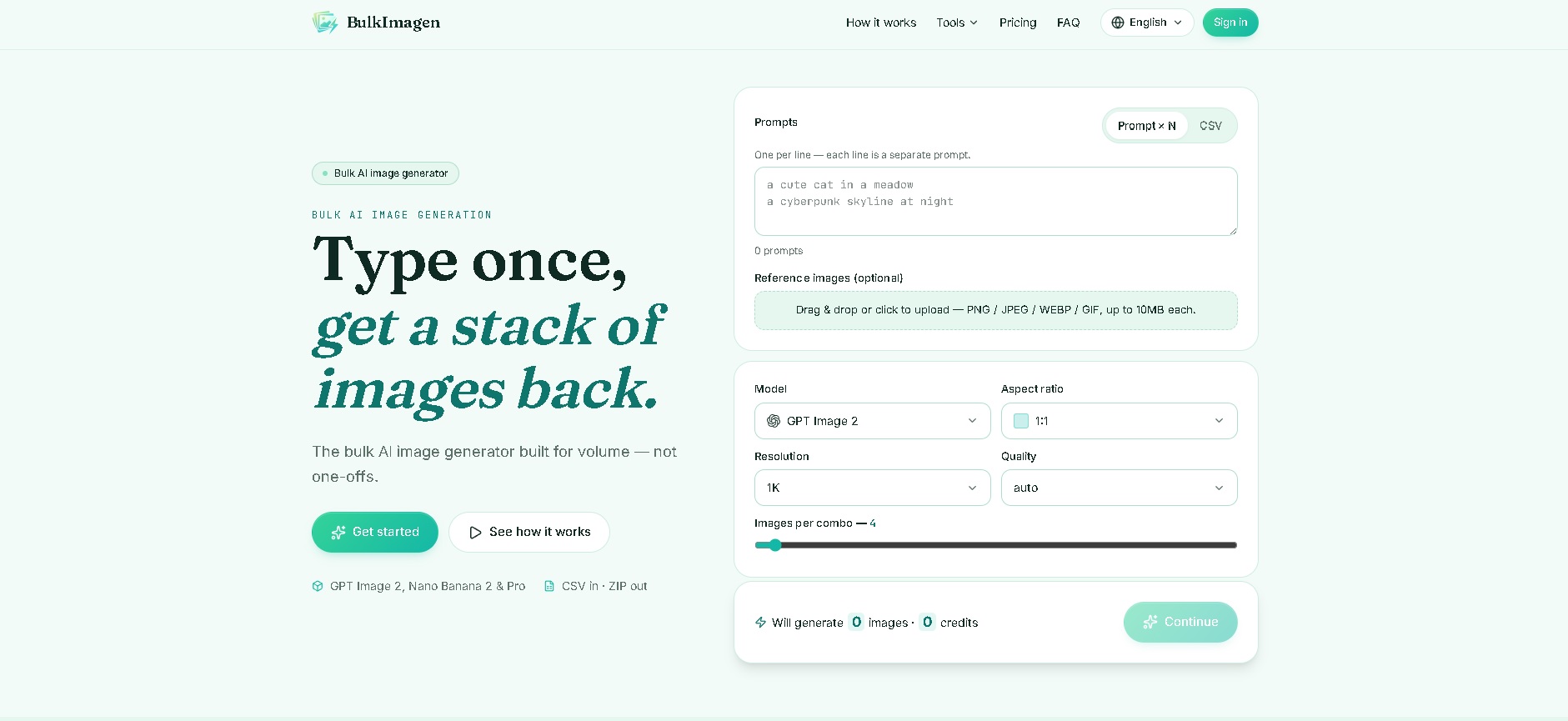Click the "Reference images (optional)" label
This screenshot has width=1568, height=721.
[x=829, y=278]
